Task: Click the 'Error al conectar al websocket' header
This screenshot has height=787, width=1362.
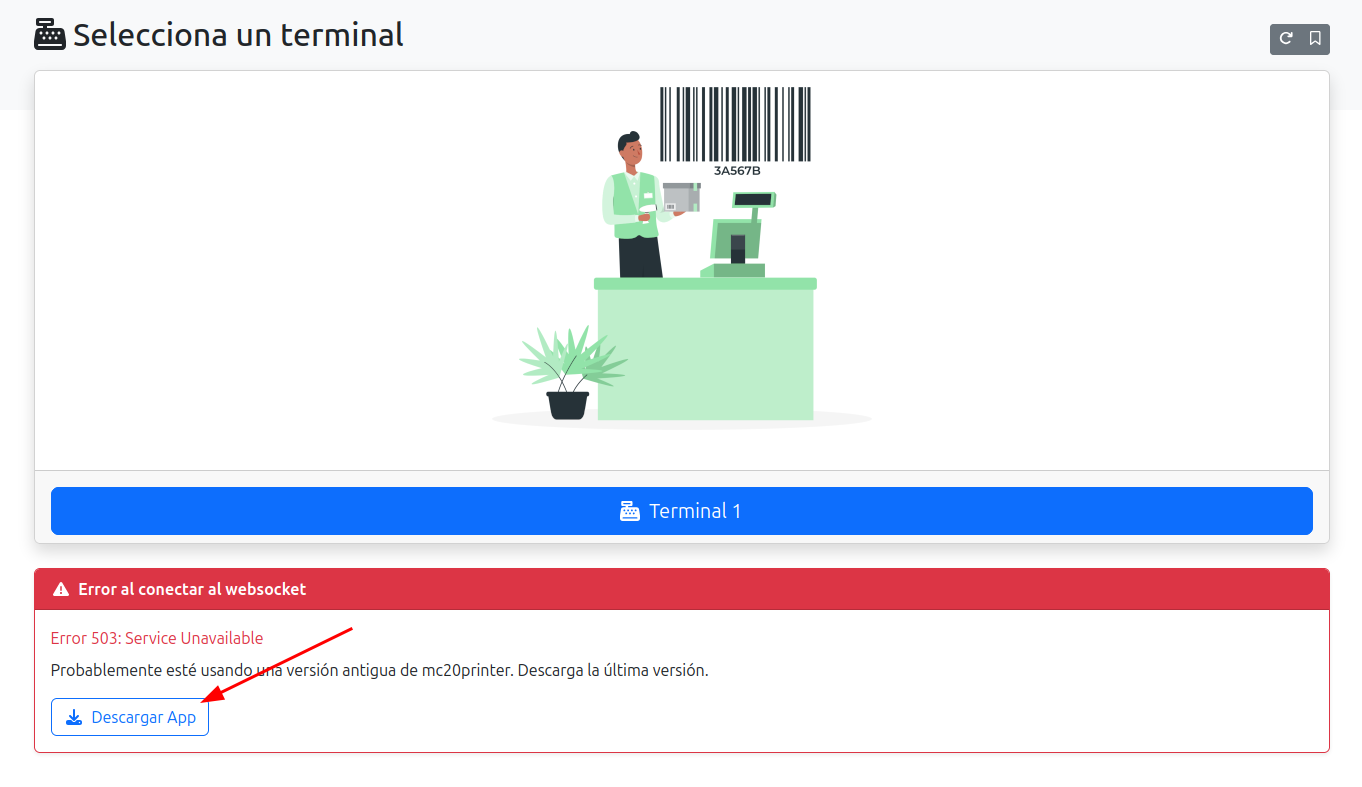Action: click(192, 589)
